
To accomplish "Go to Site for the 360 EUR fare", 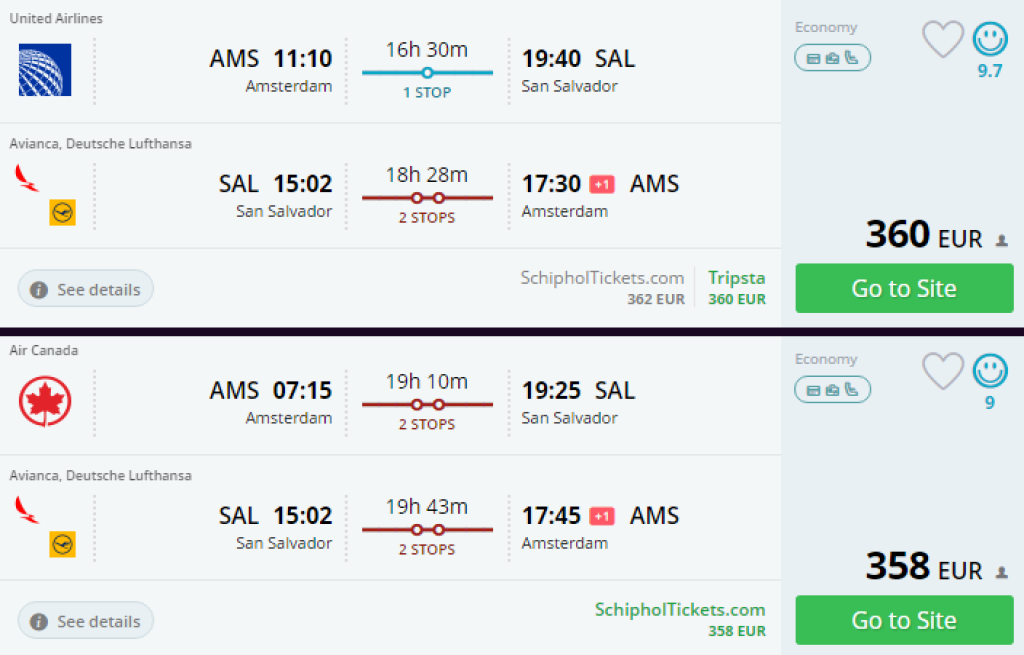I will pyautogui.click(x=904, y=288).
